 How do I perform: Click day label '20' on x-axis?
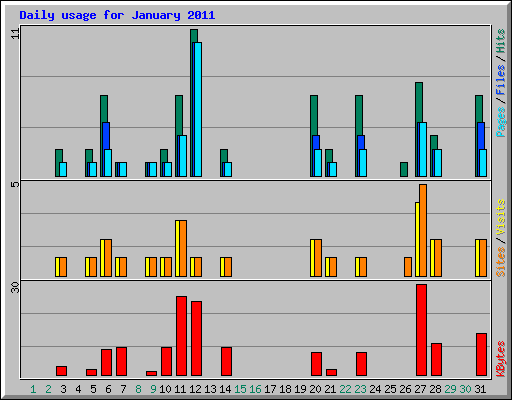point(315,389)
